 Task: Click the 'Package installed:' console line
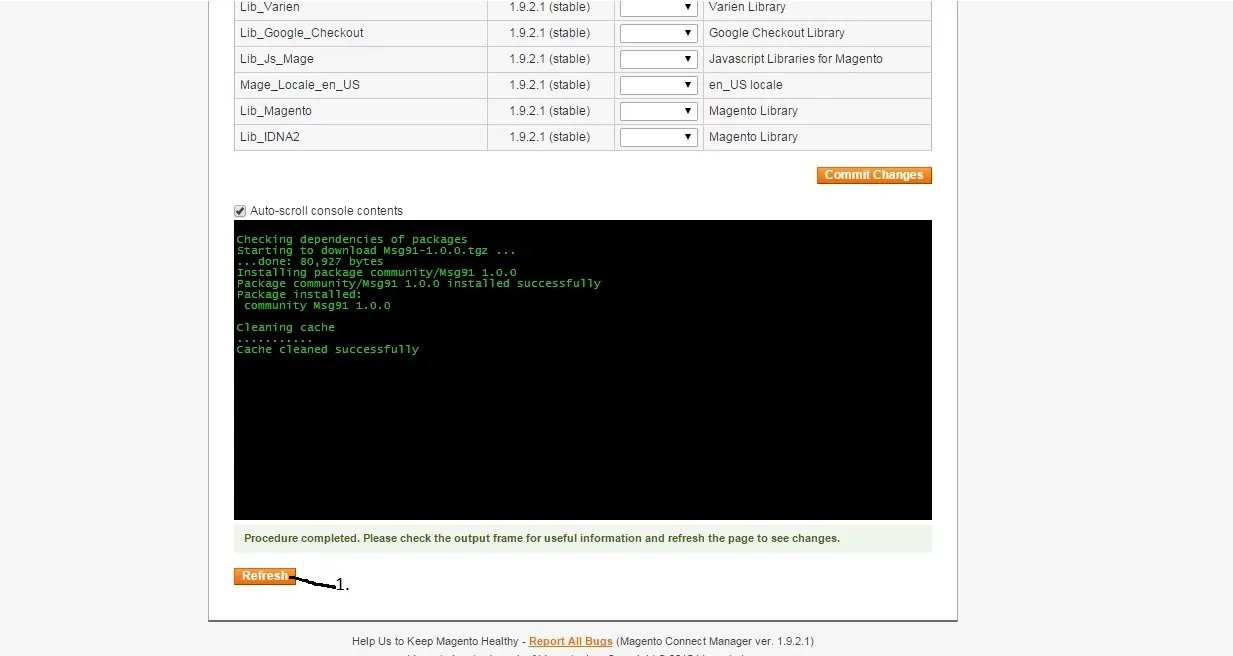[299, 295]
